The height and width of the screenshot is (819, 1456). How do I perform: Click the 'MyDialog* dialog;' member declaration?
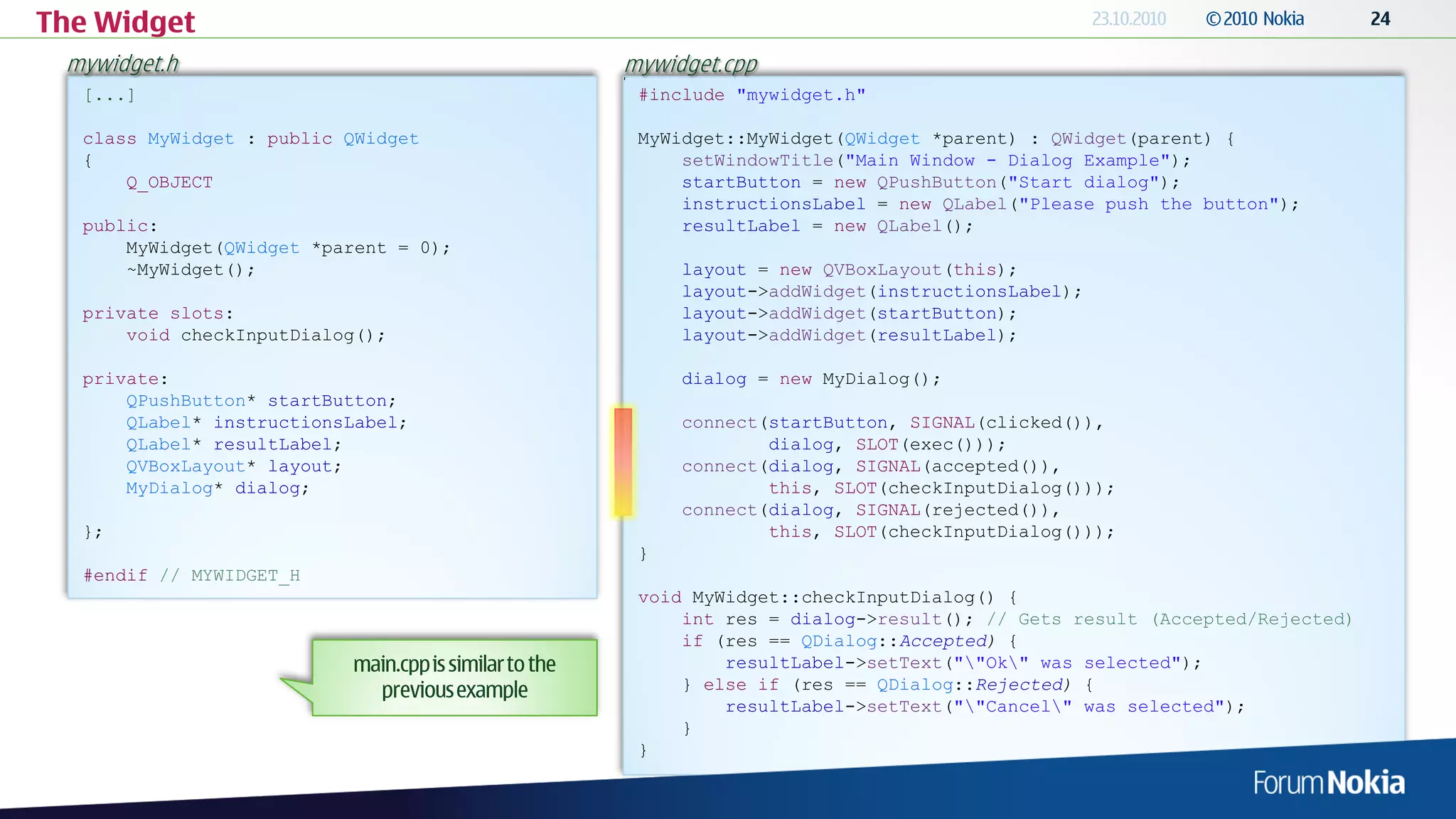coord(218,488)
